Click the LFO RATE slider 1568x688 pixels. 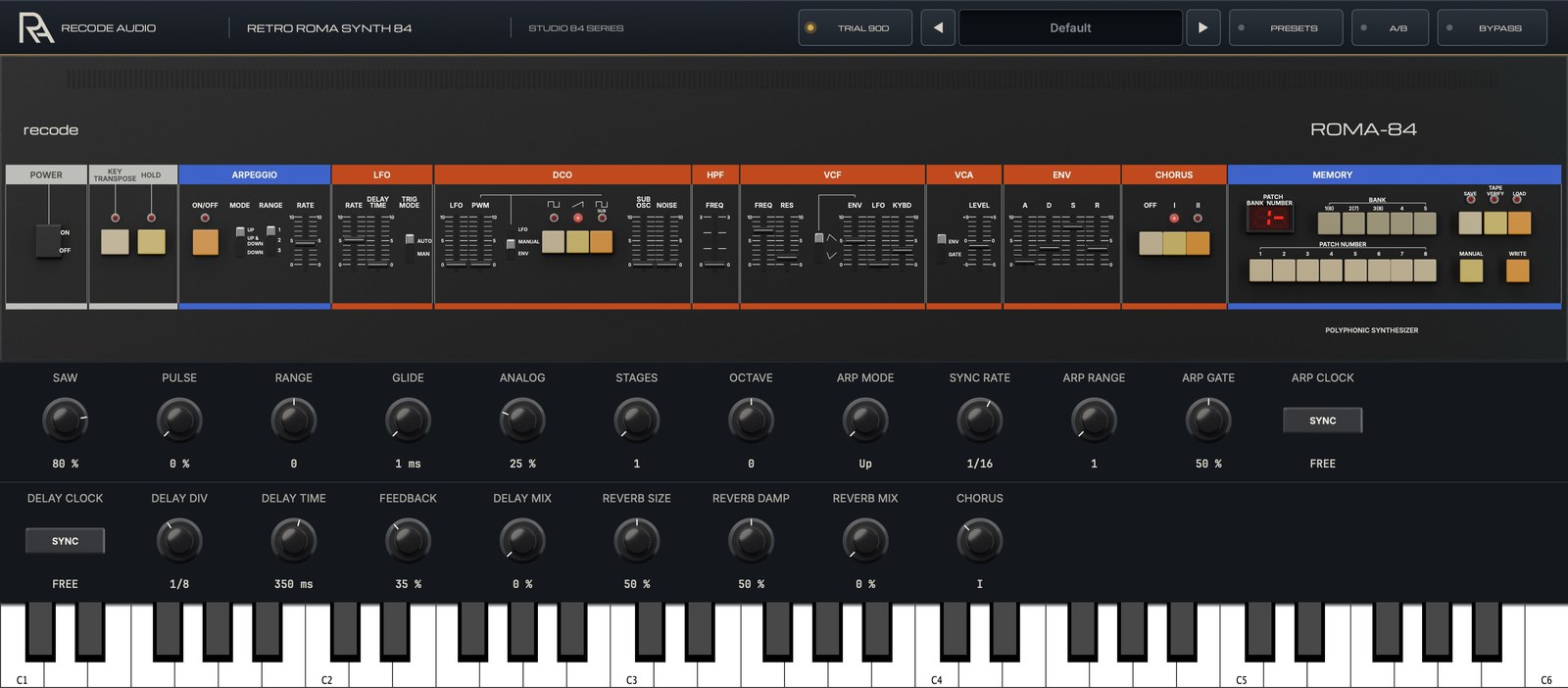tap(354, 240)
